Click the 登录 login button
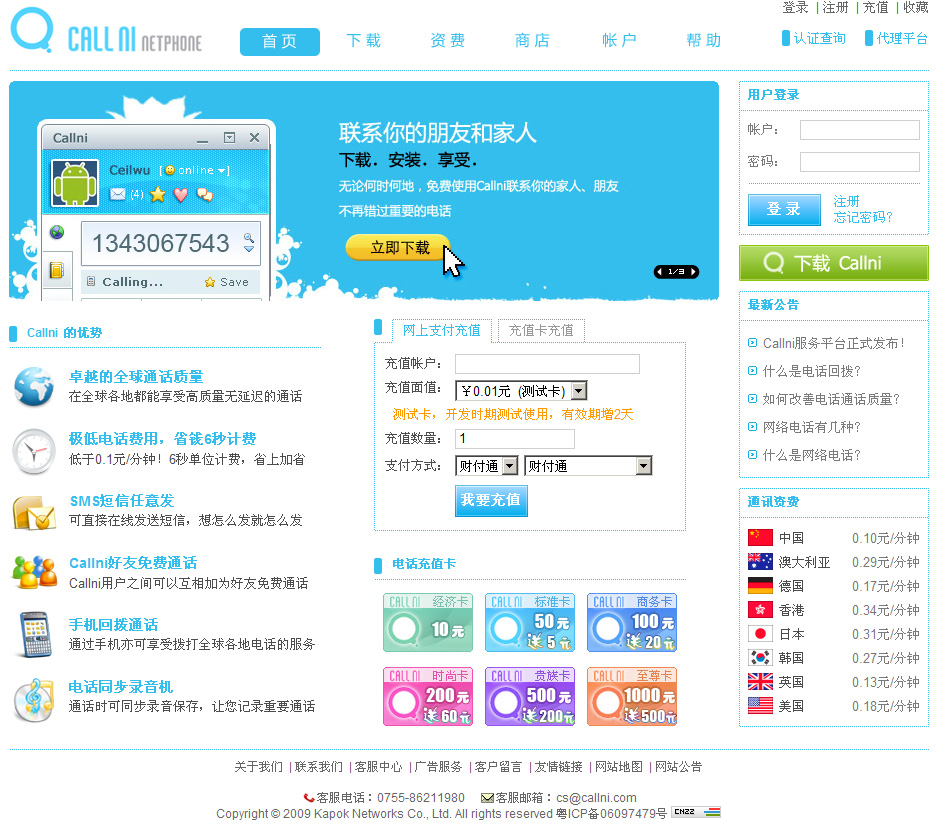Image resolution: width=936 pixels, height=832 pixels. (x=784, y=209)
